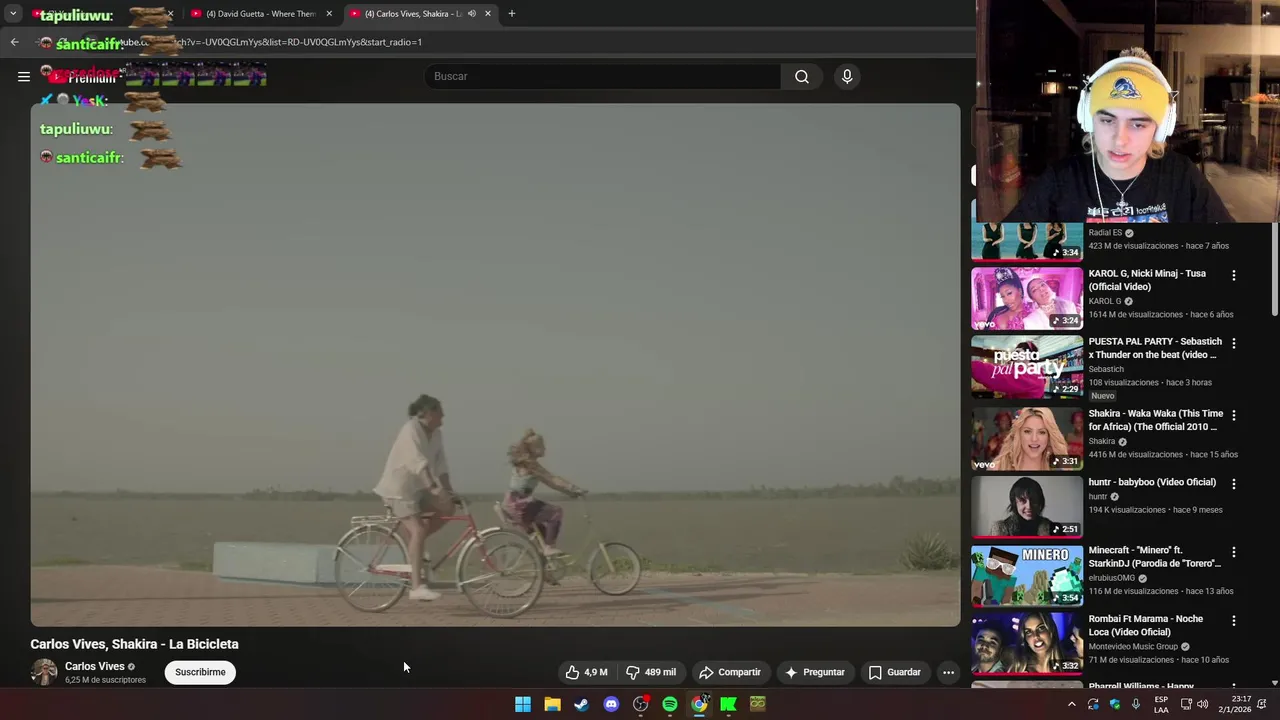
Task: Click 'Carlos Vives, Shakira - La Bicicleta' title
Action: point(134,644)
